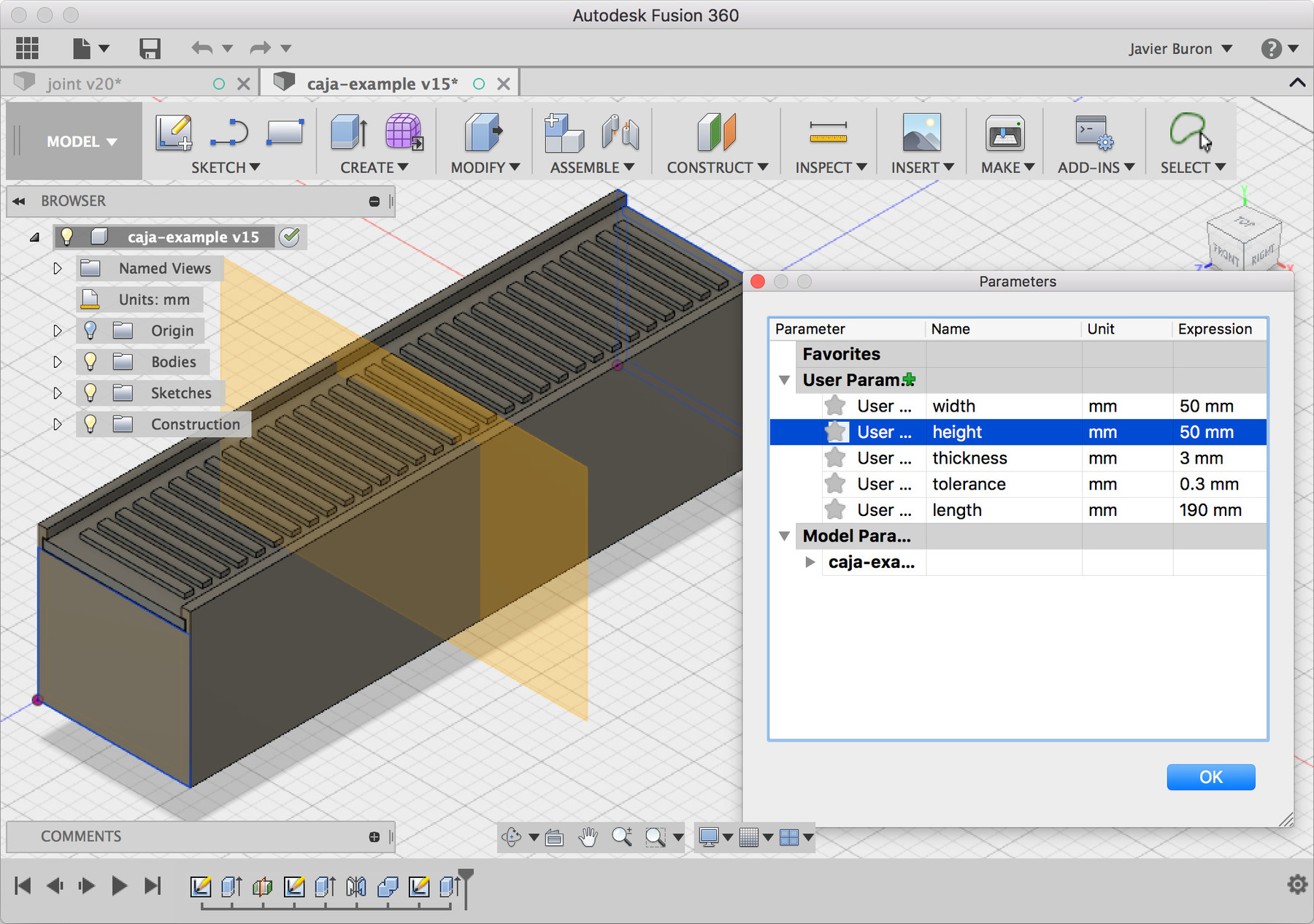Screen dimensions: 1314x924
Task: Switch to the caja-example v15 tab
Action: tap(382, 84)
